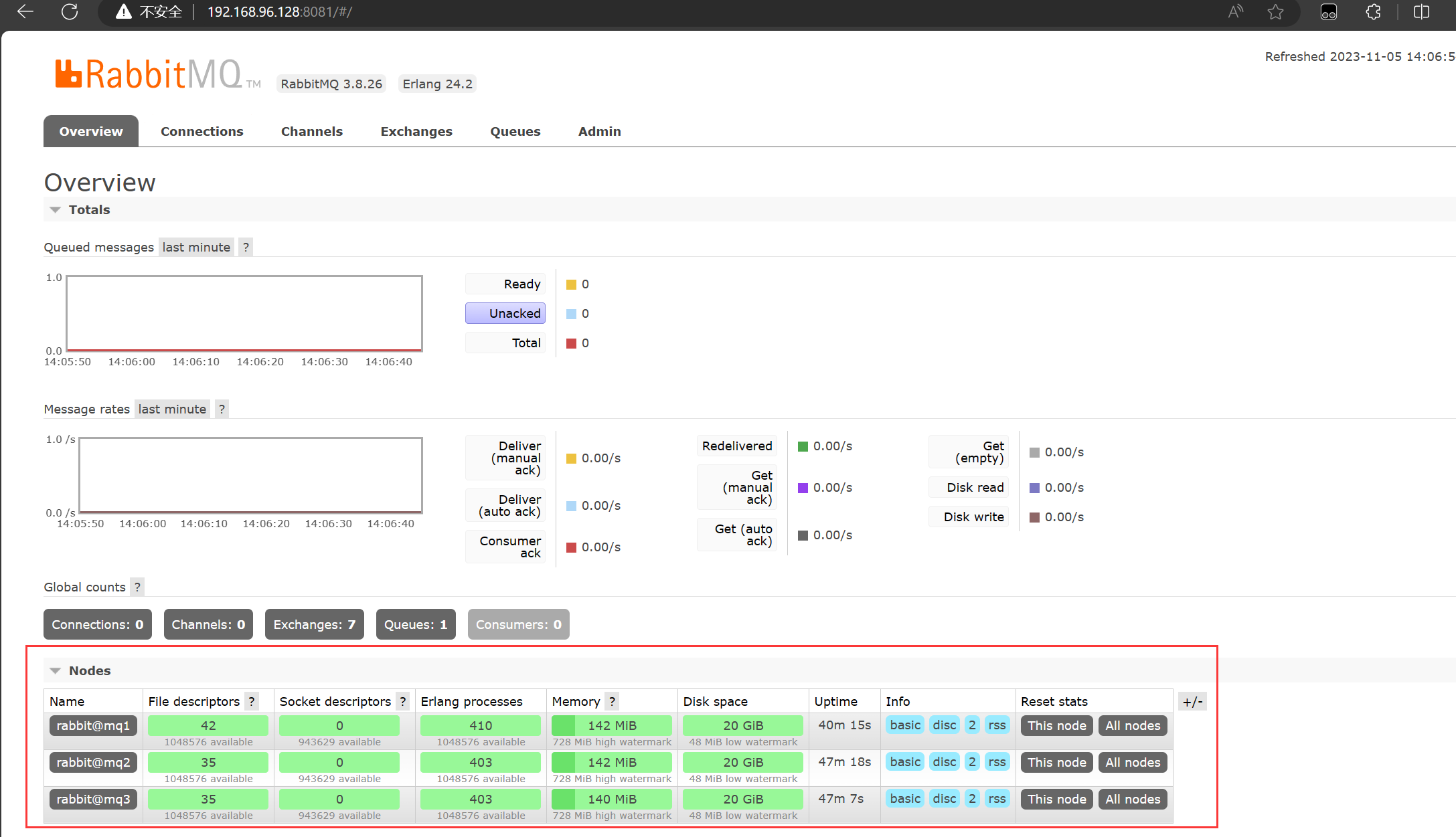The height and width of the screenshot is (837, 1456).
Task: Click disc tag for rabbit@mq2
Action: point(944,761)
